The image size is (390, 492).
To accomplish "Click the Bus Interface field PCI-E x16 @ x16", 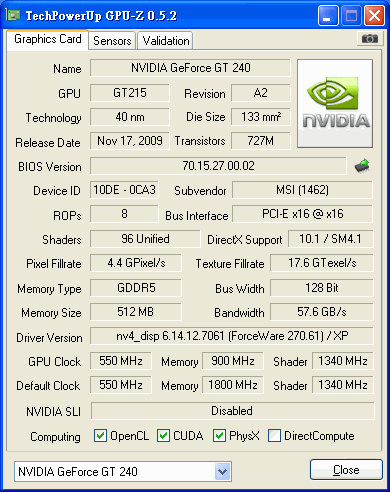I will pos(302,214).
